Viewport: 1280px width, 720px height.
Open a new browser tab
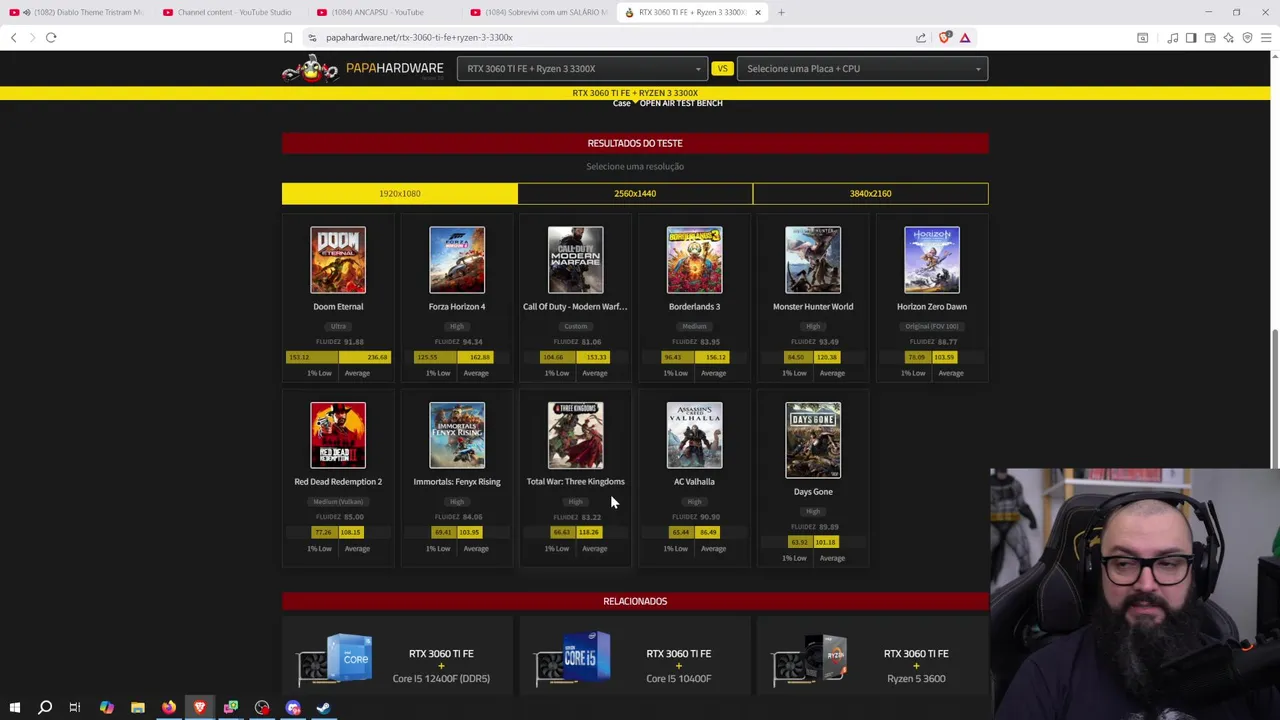click(781, 12)
